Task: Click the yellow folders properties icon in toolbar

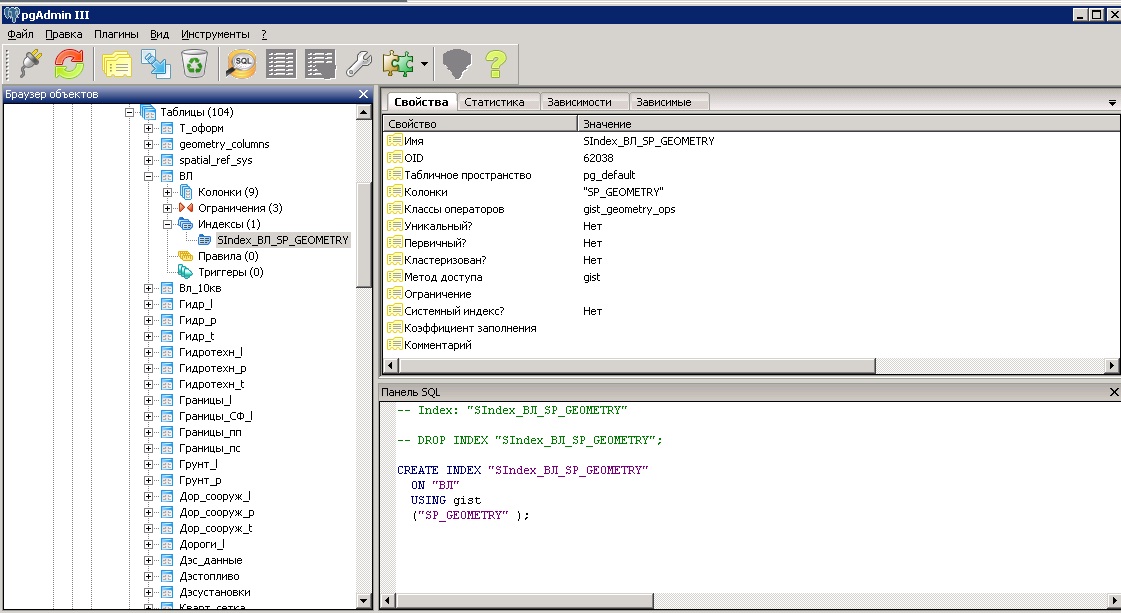Action: pos(117,65)
